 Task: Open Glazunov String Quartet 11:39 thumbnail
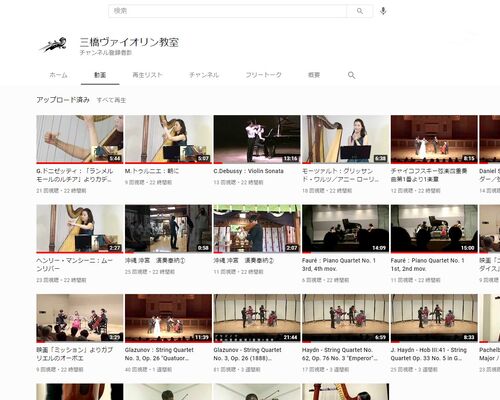click(168, 318)
